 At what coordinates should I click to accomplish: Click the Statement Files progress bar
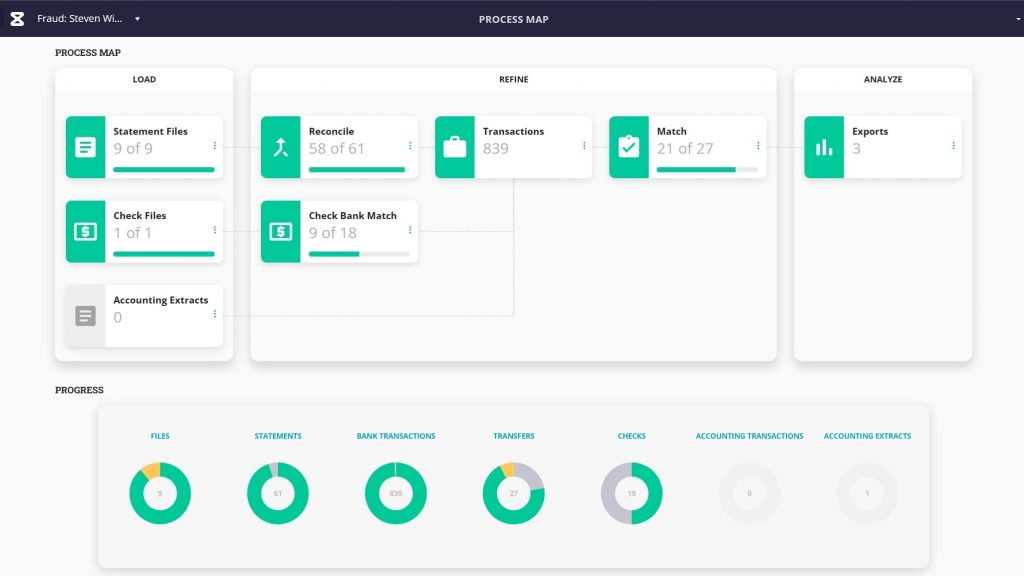coord(164,170)
